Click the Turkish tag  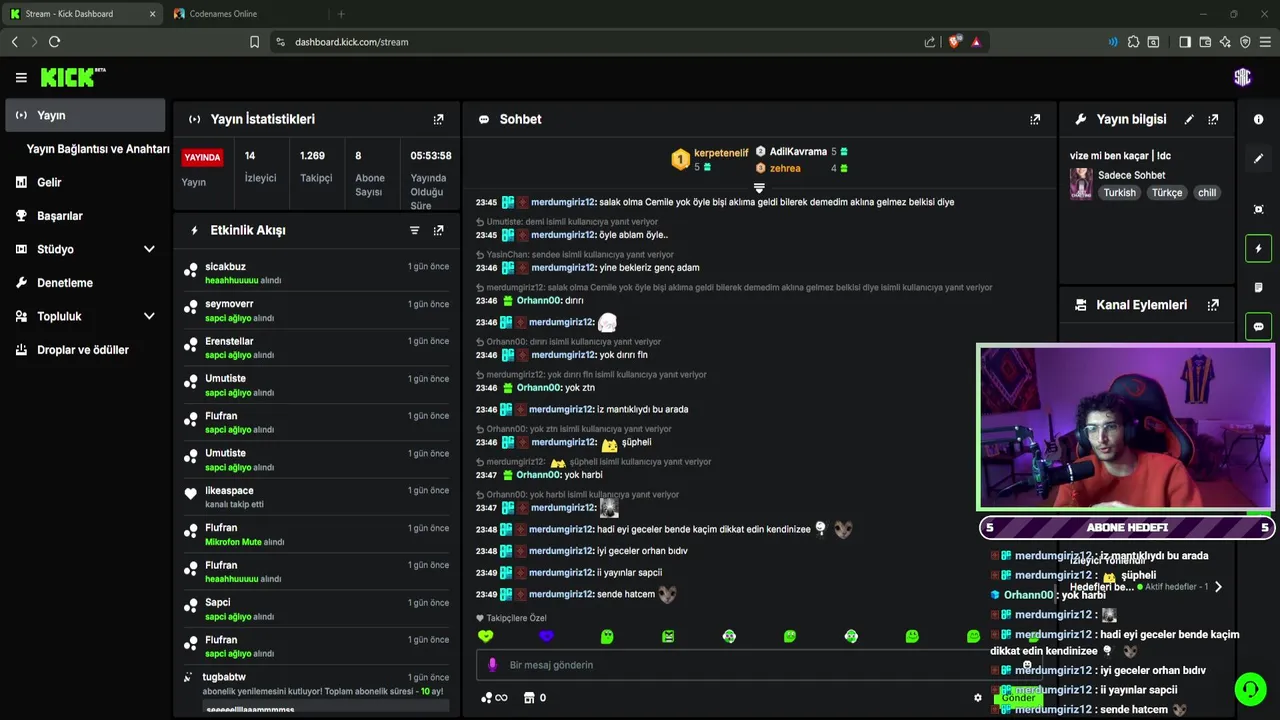point(1119,193)
